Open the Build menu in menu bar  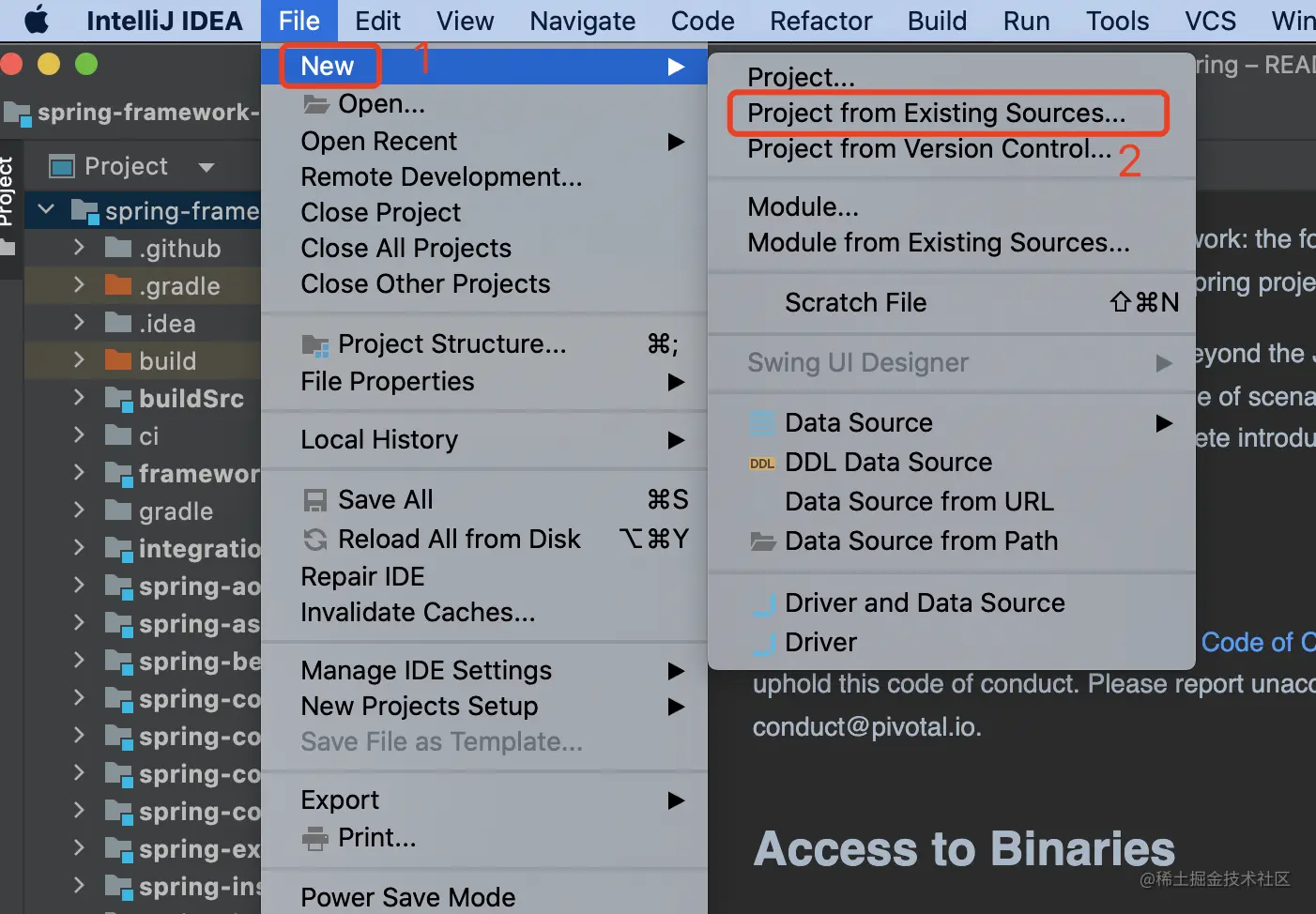tap(937, 21)
